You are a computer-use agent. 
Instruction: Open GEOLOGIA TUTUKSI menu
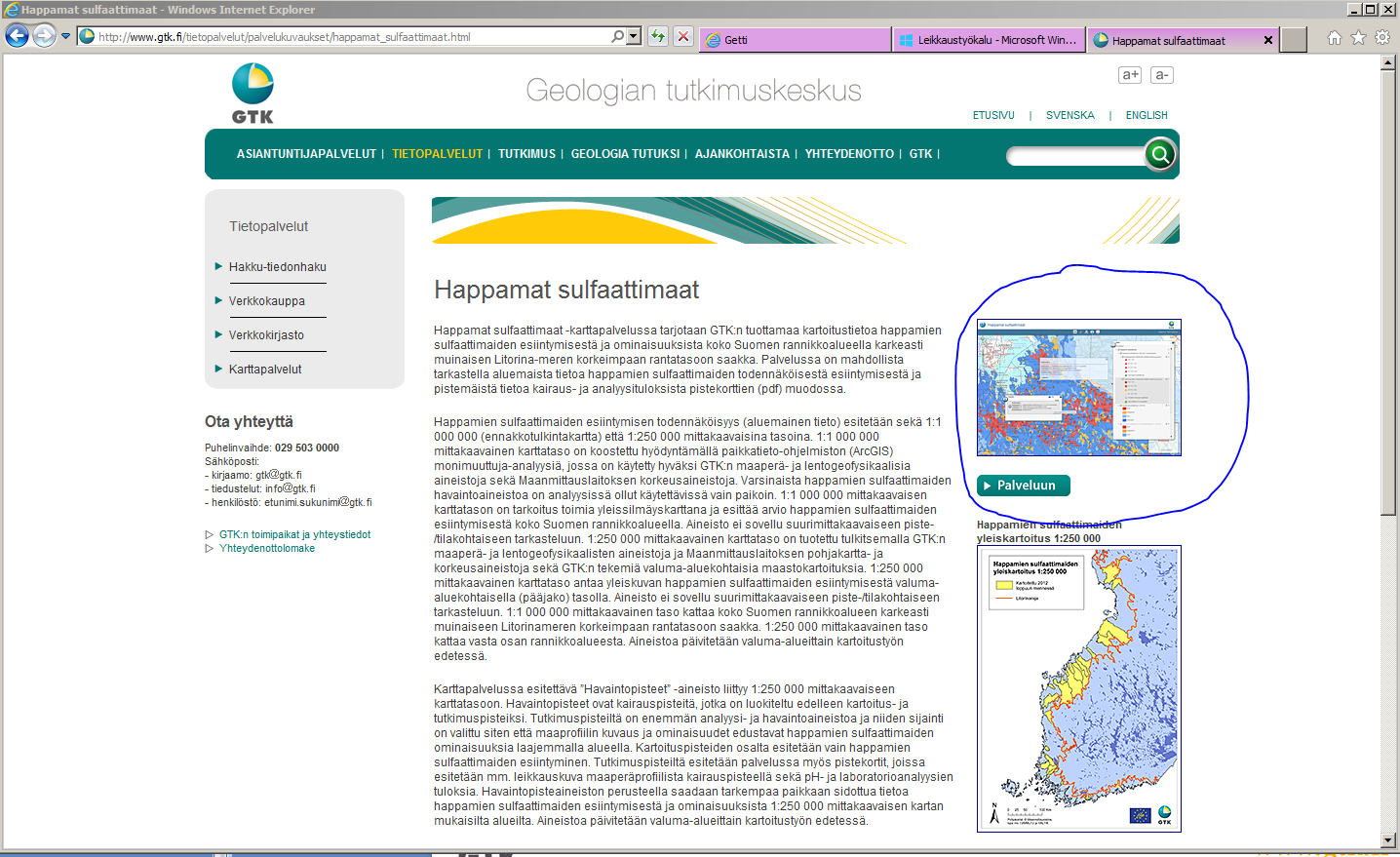click(625, 154)
